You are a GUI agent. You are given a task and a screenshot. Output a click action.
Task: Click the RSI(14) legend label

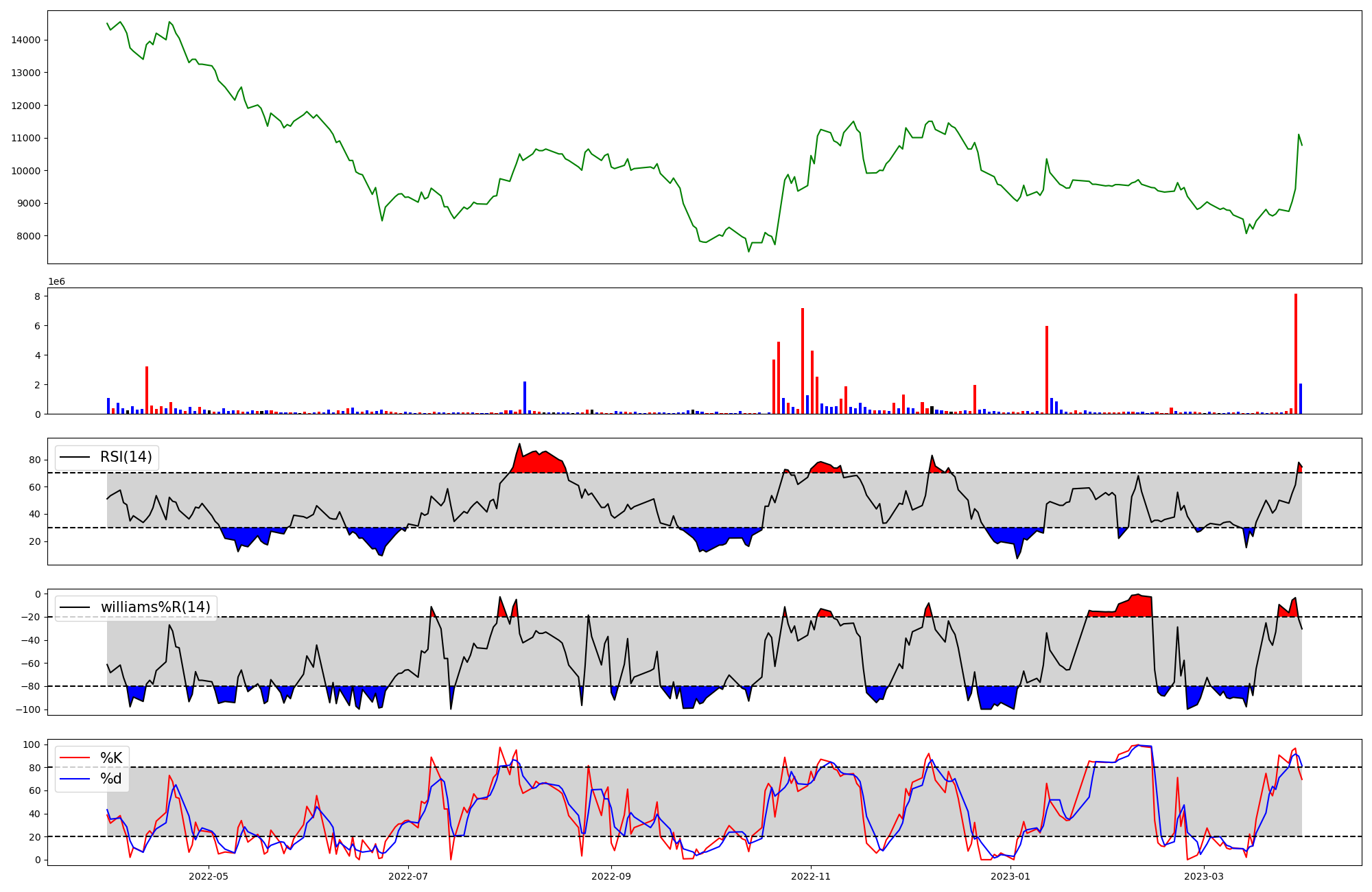click(x=126, y=457)
